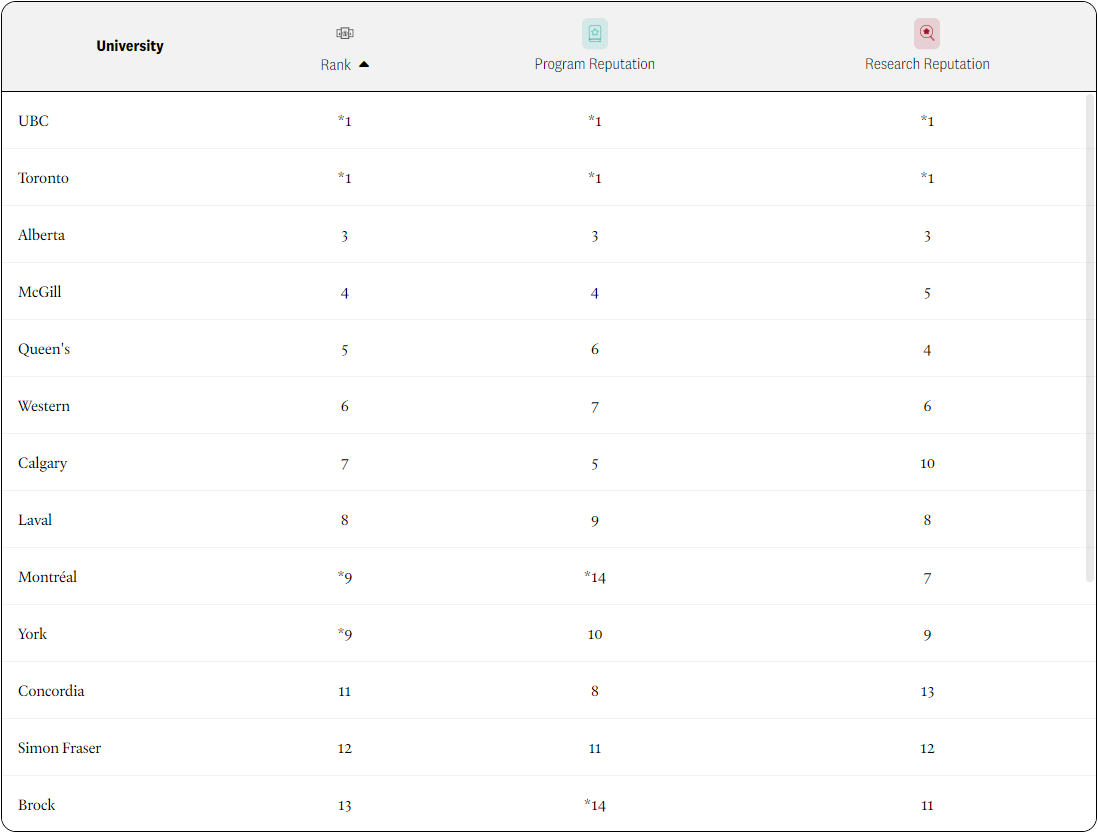This screenshot has height=833, width=1098.
Task: Select the Western row name
Action: pos(44,406)
